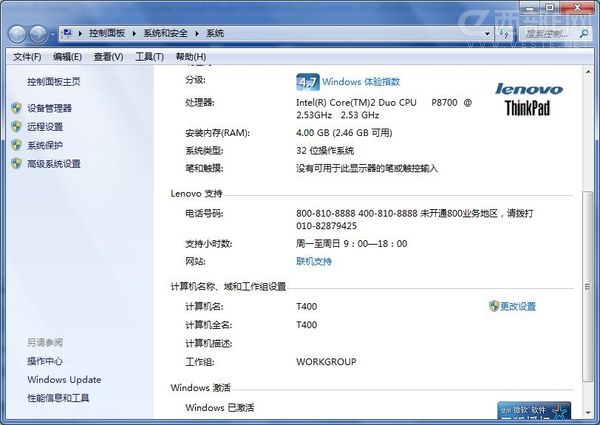Go to 控制面板主页 in the sidebar
The height and width of the screenshot is (425, 600).
54,82
